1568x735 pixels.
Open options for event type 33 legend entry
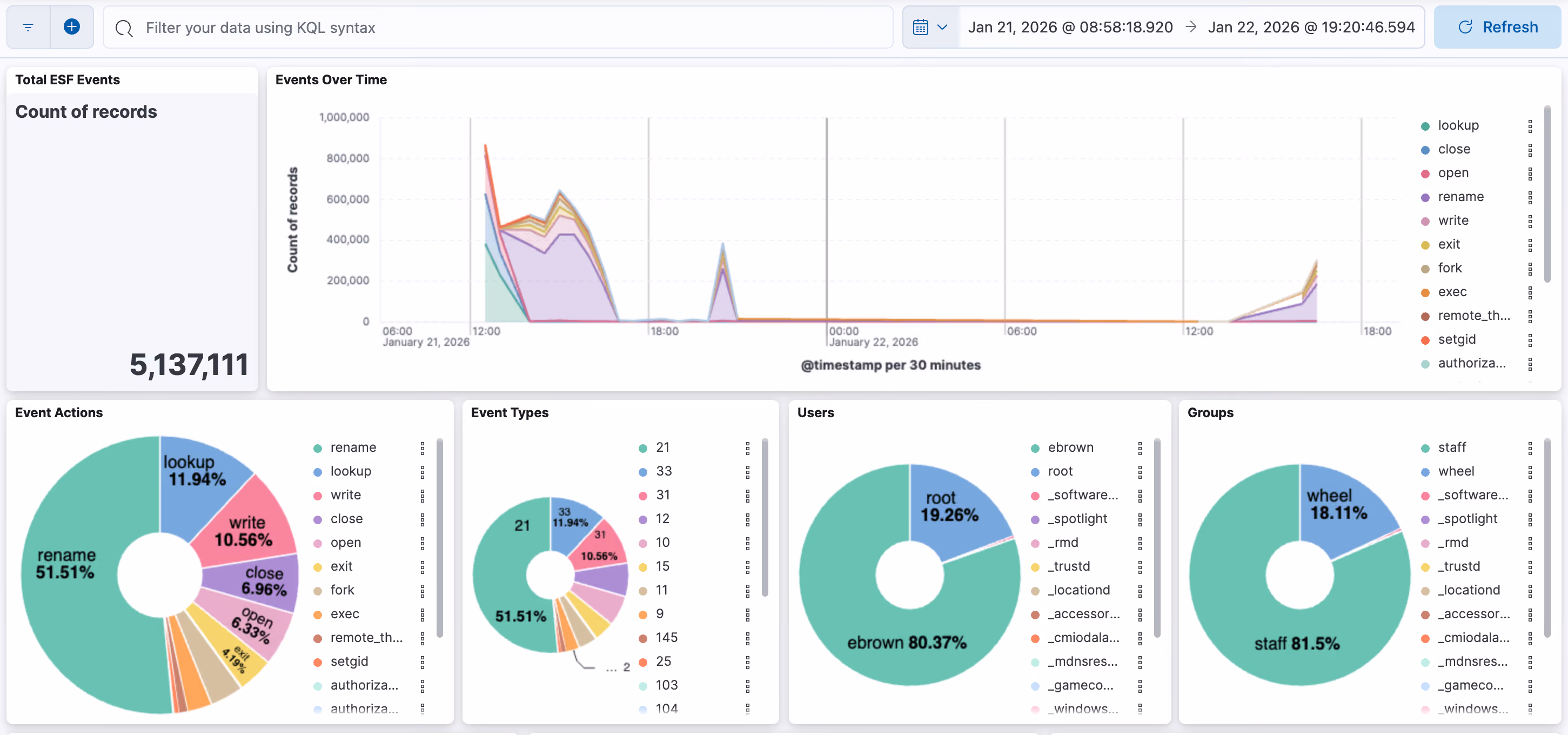[x=748, y=472]
